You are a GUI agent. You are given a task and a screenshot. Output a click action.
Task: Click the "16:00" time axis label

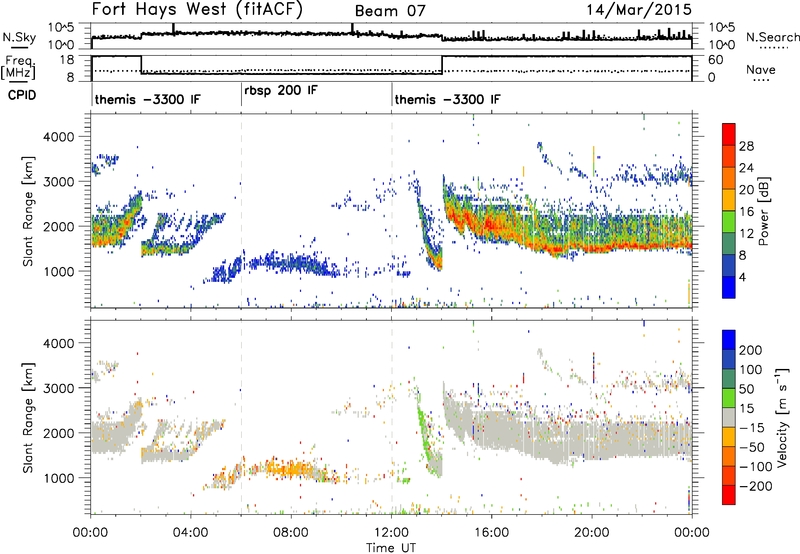[491, 533]
